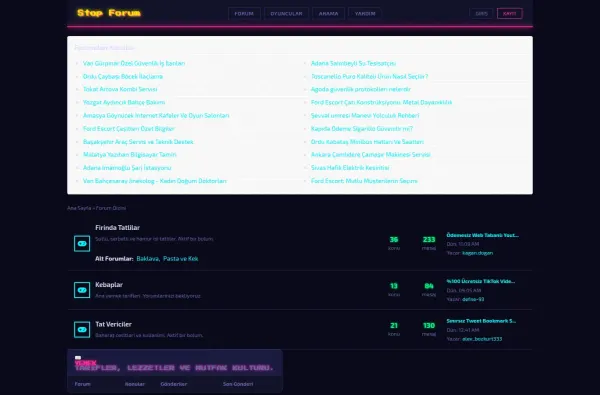Open Ordu Kabataş Minibüs Hatları link

(x=367, y=142)
